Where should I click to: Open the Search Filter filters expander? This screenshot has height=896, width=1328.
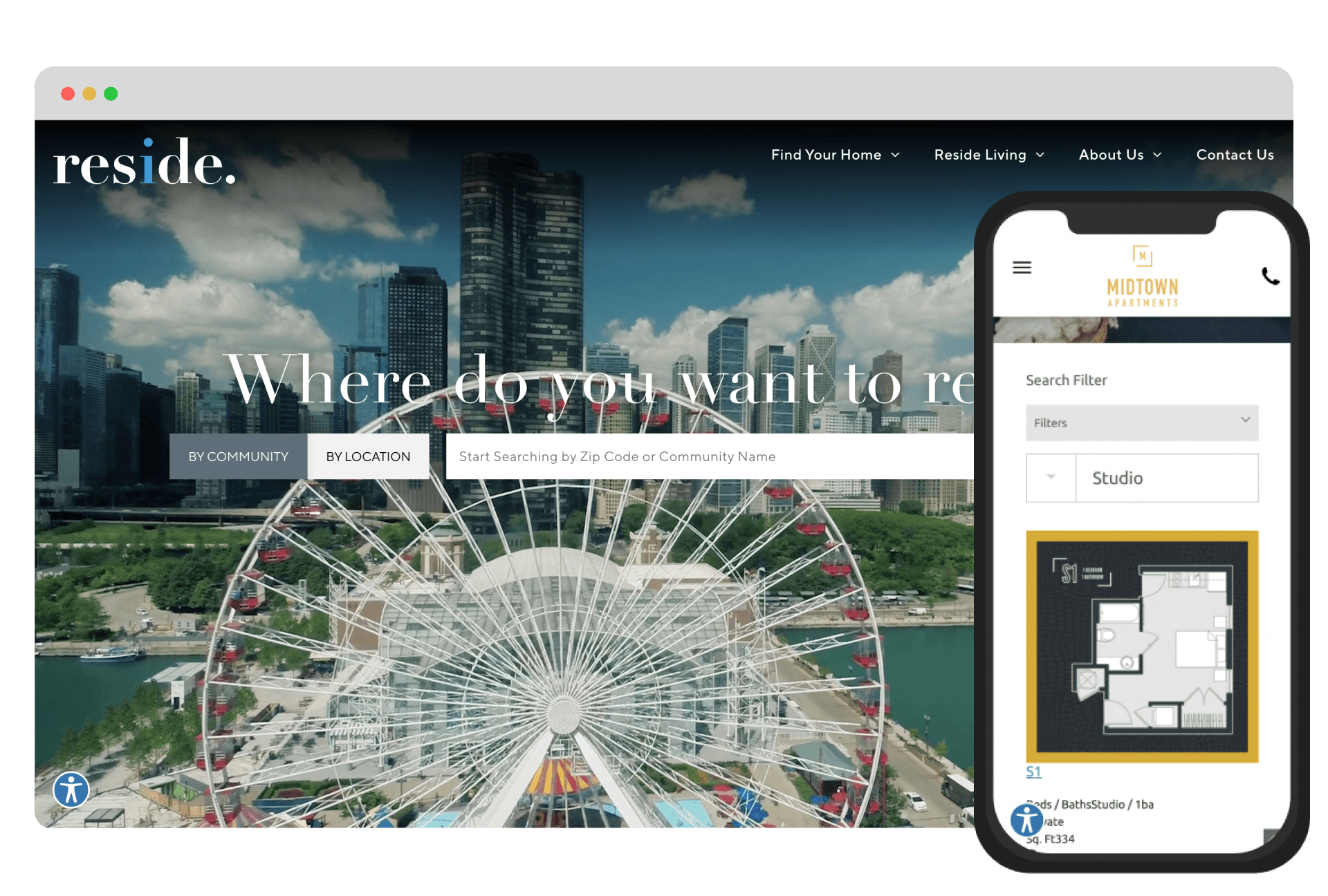click(x=1142, y=420)
